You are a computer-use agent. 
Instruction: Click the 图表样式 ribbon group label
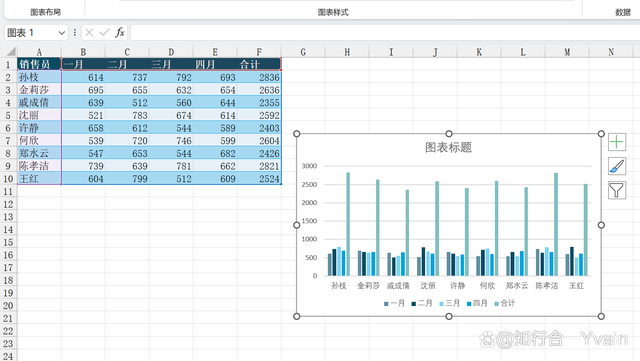[x=333, y=12]
